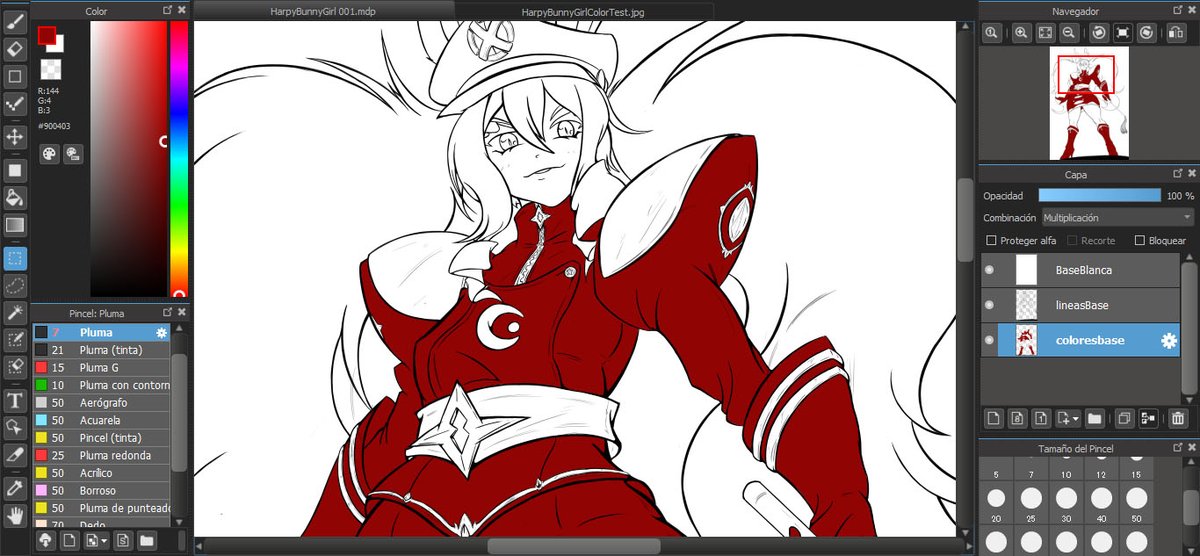
Task: Zoom in using Navegador magnifier plus
Action: (1021, 33)
